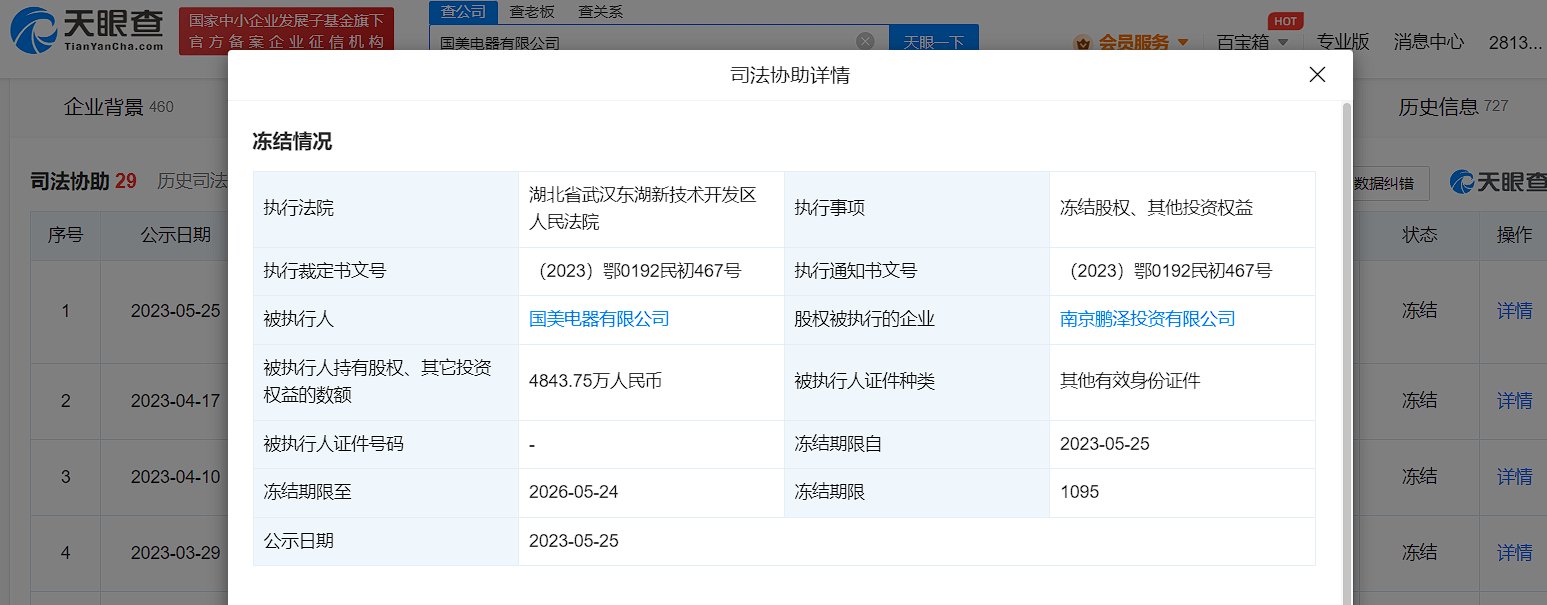Image resolution: width=1547 pixels, height=605 pixels.
Task: Click the 其他有效身份证件 value
Action: coord(1130,381)
